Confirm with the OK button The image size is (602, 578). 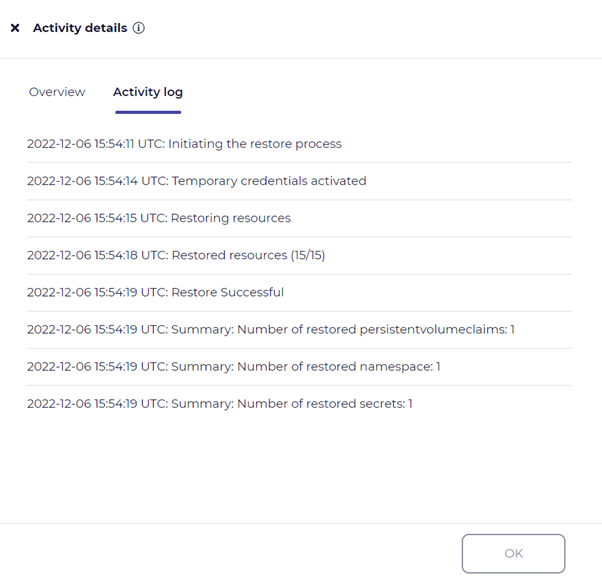coord(513,553)
